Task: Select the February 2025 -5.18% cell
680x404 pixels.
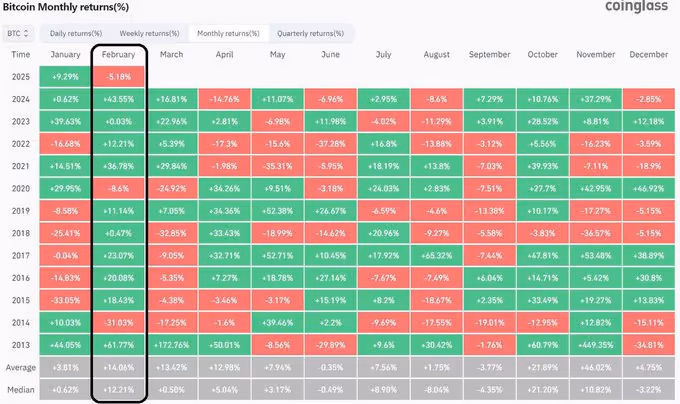Action: pyautogui.click(x=119, y=76)
